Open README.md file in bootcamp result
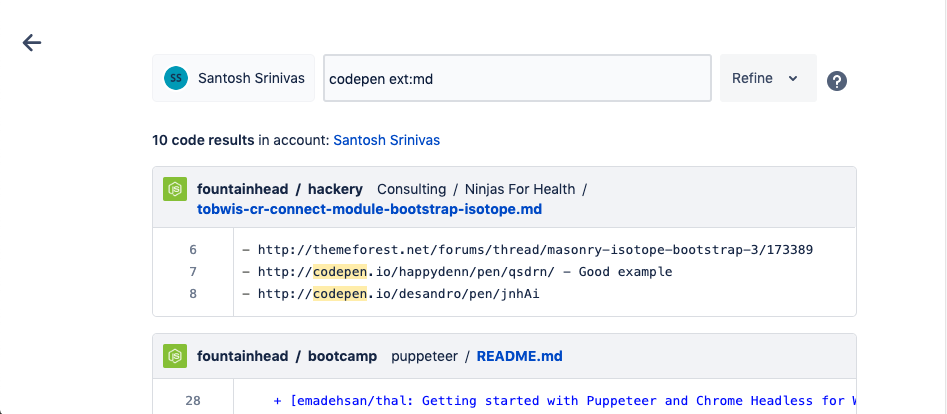 click(519, 356)
